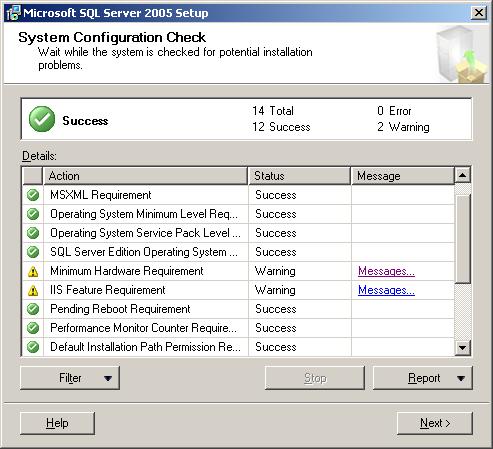Viewport: 493px width, 449px height.
Task: Open Messages link for IIS Feature Requirement
Action: click(x=386, y=290)
